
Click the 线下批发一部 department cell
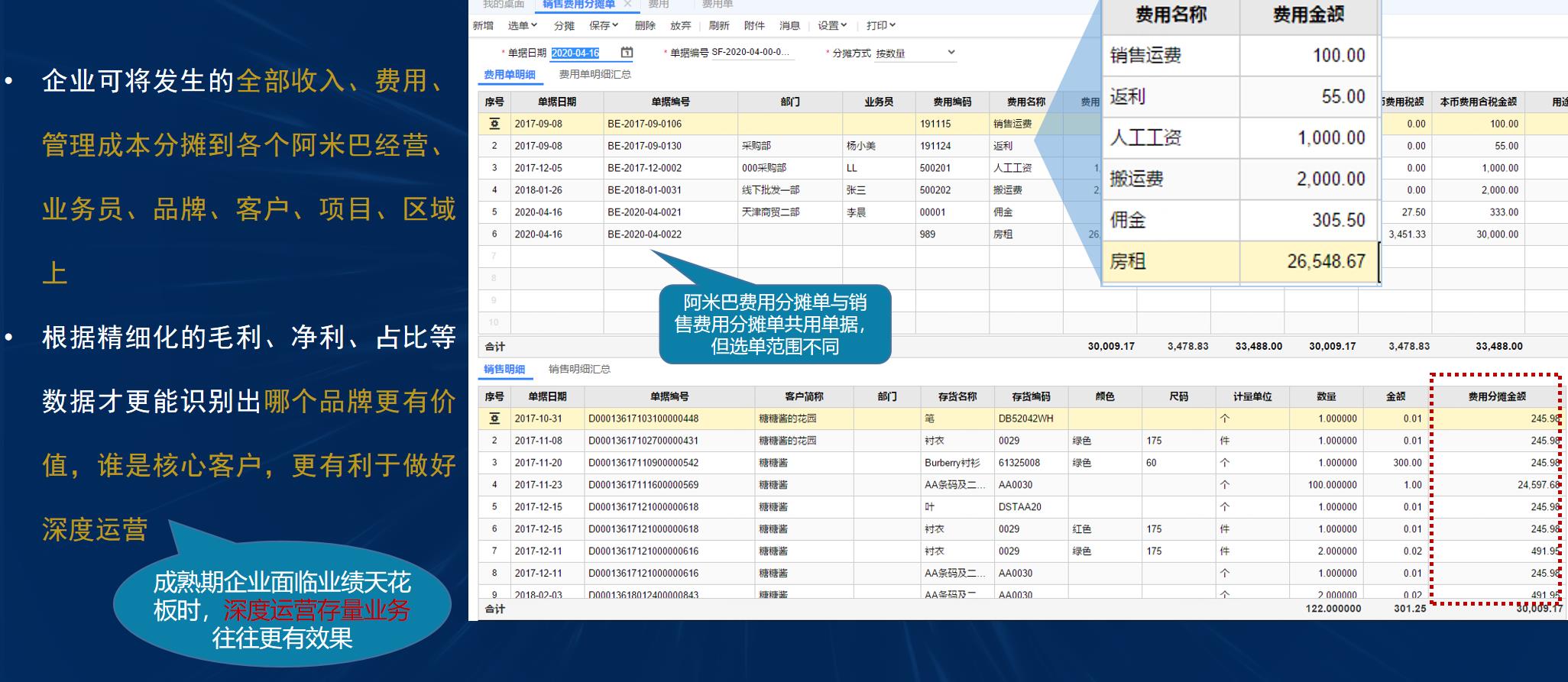click(790, 190)
